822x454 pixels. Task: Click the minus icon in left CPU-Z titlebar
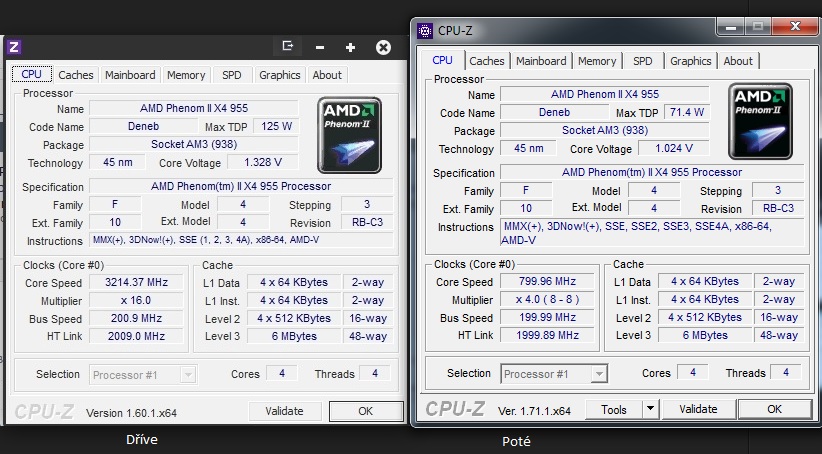click(x=320, y=48)
